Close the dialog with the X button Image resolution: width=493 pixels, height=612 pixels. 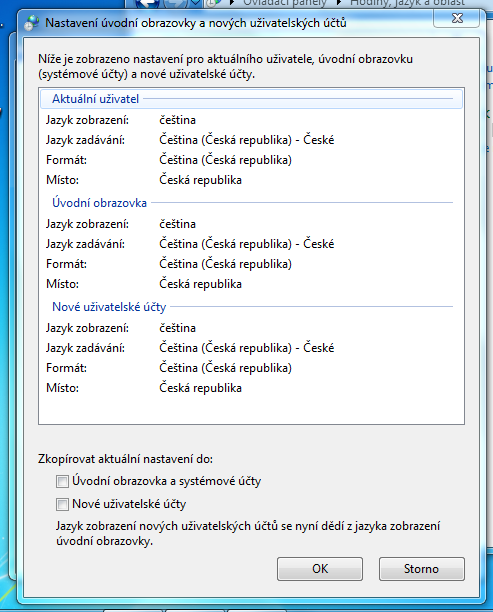(x=457, y=18)
